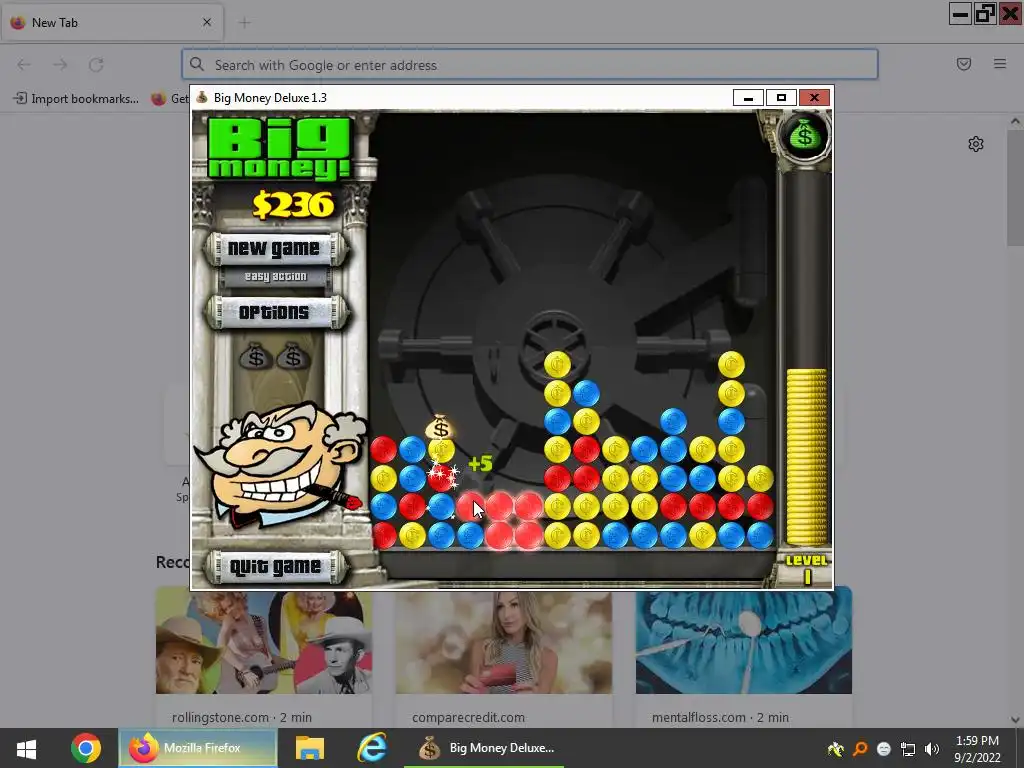Quit the current Big Money game
This screenshot has height=768, width=1024.
coord(275,566)
